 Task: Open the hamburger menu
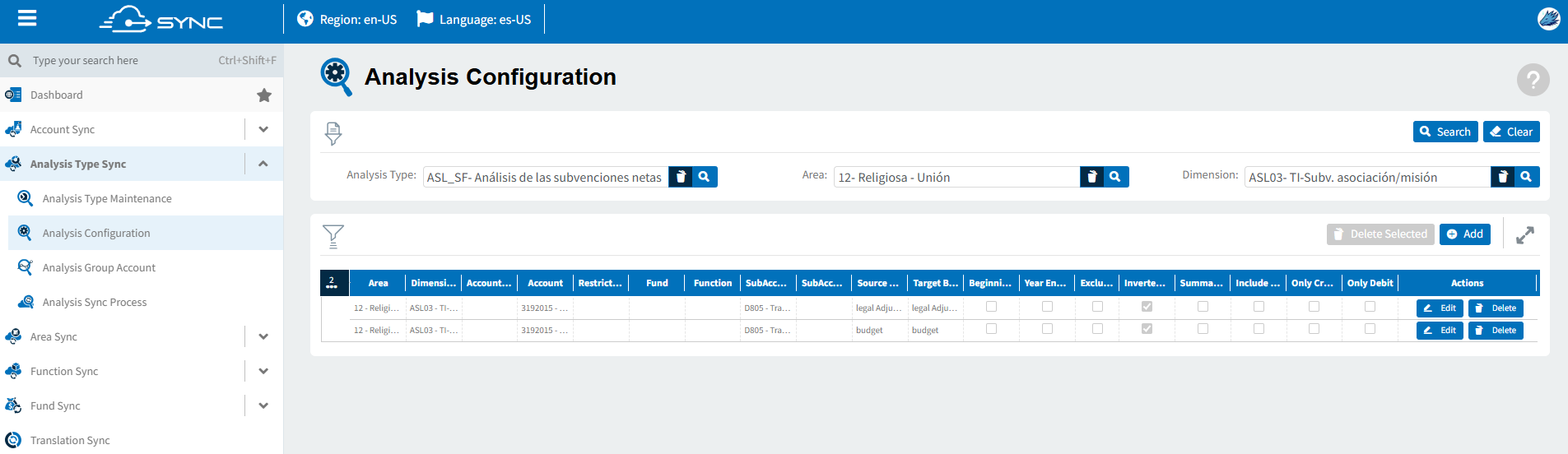pyautogui.click(x=27, y=18)
